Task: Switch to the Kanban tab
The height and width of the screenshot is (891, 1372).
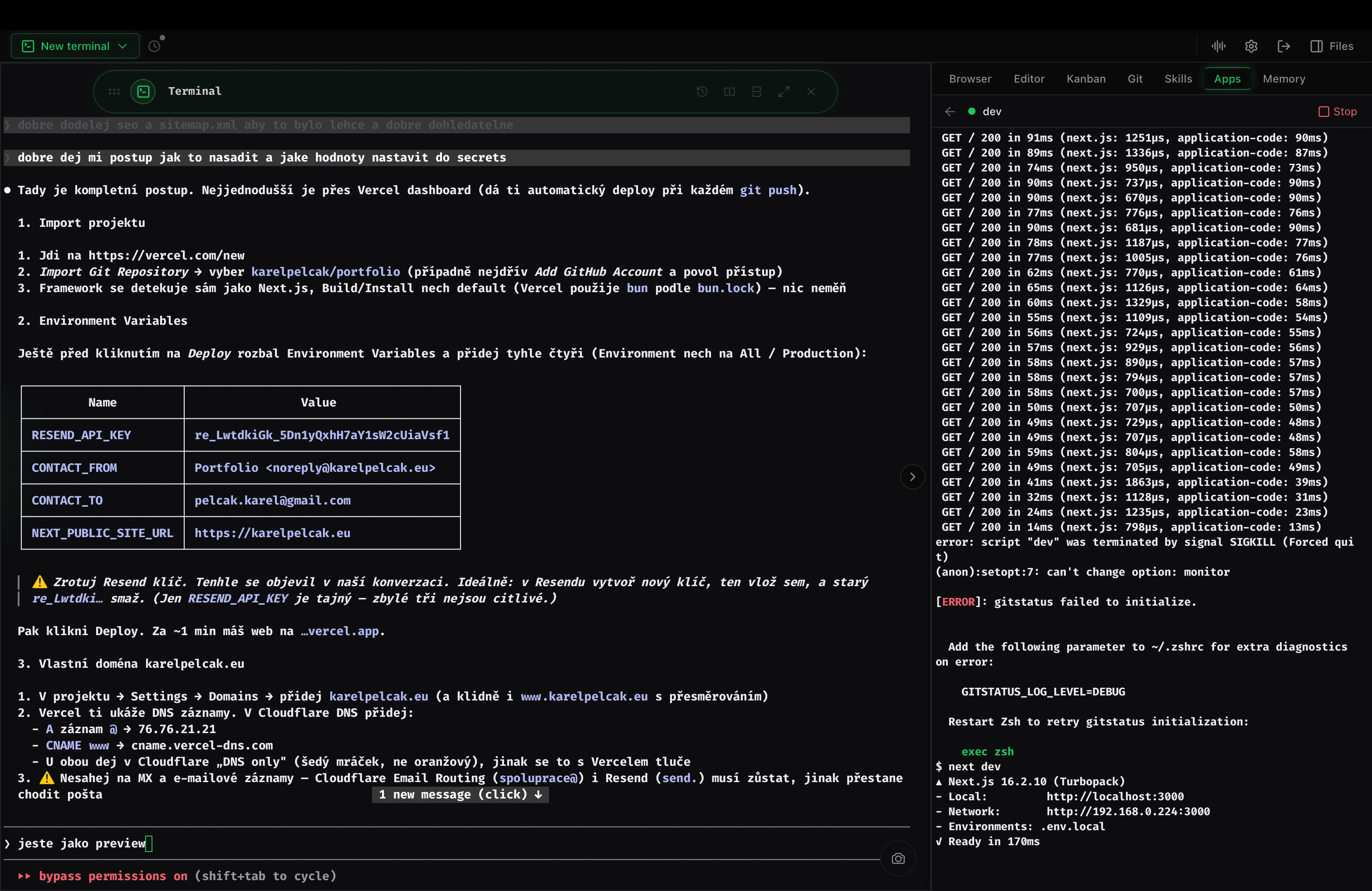Action: coord(1086,79)
